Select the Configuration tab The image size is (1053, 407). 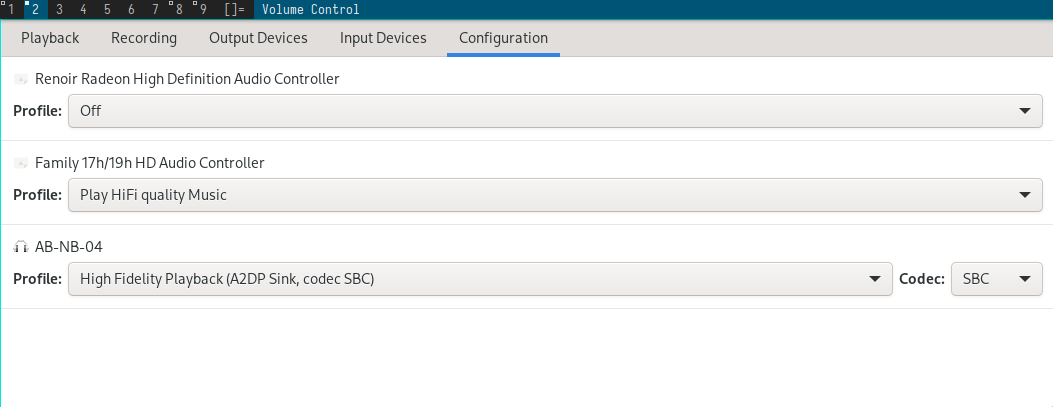point(503,38)
